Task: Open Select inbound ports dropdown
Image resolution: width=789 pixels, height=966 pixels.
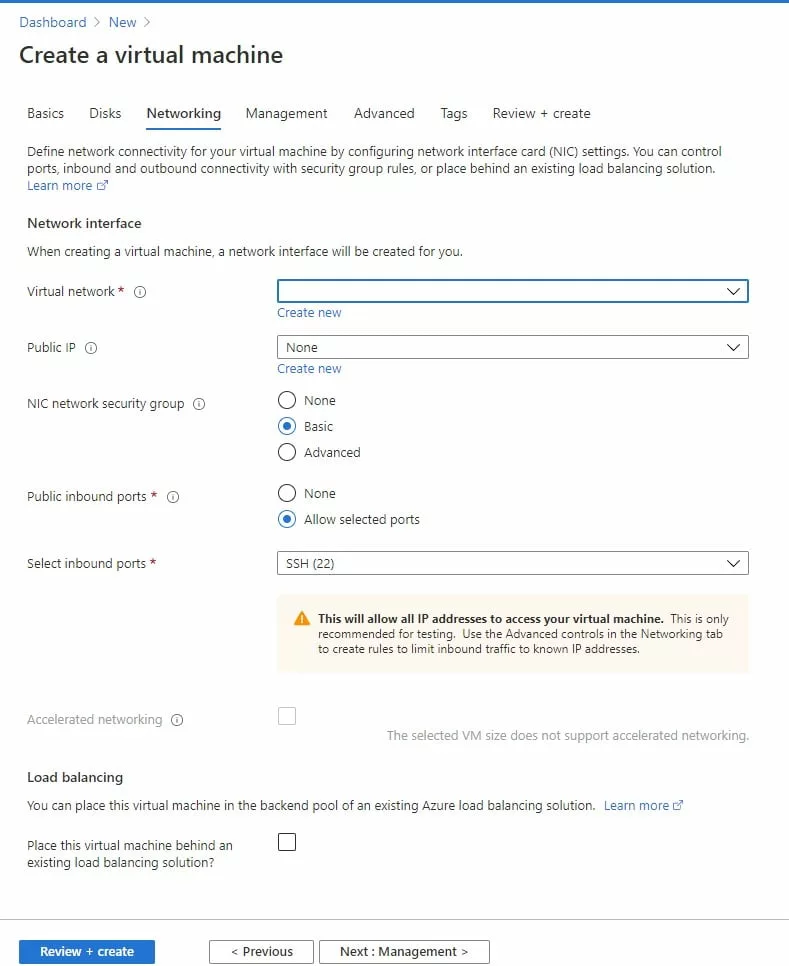Action: point(512,563)
